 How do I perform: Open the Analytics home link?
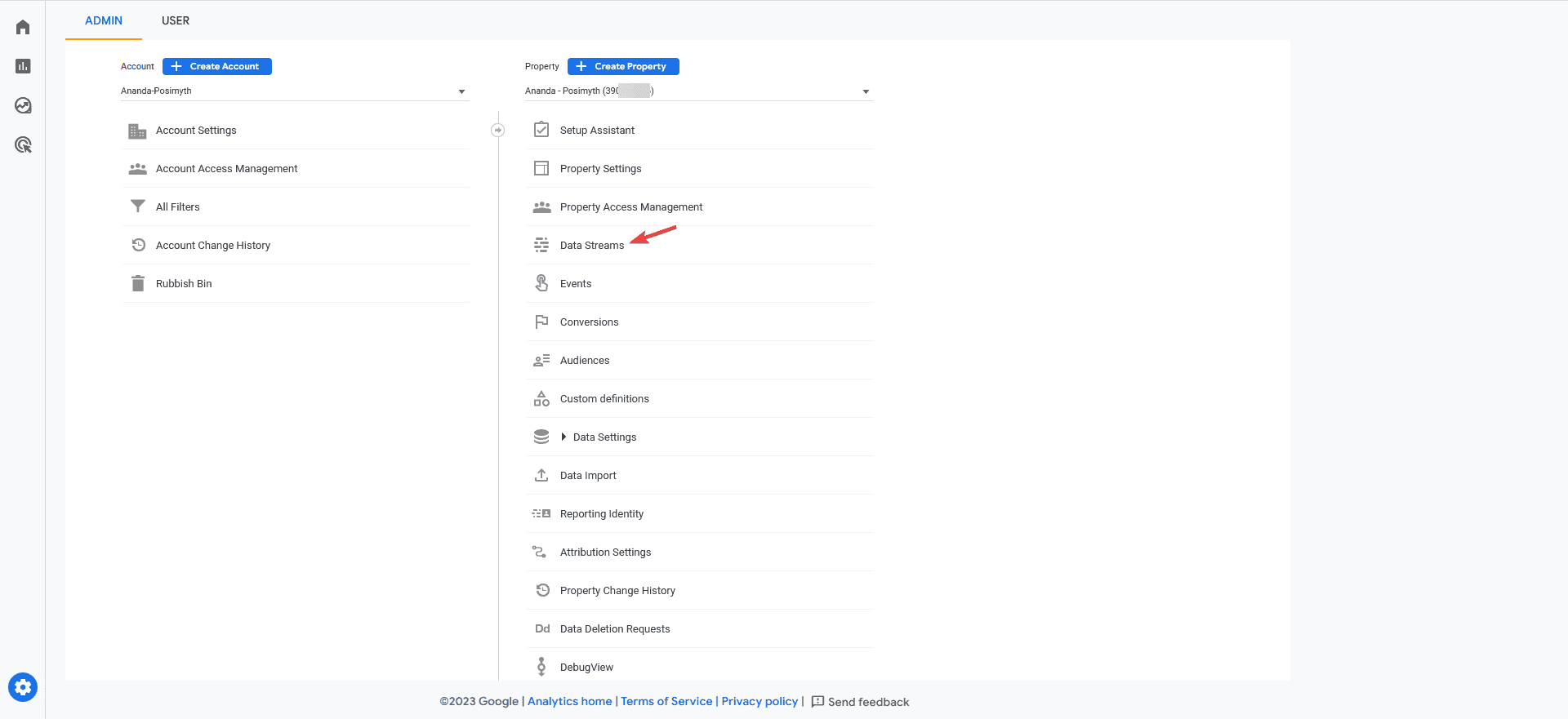(570, 701)
